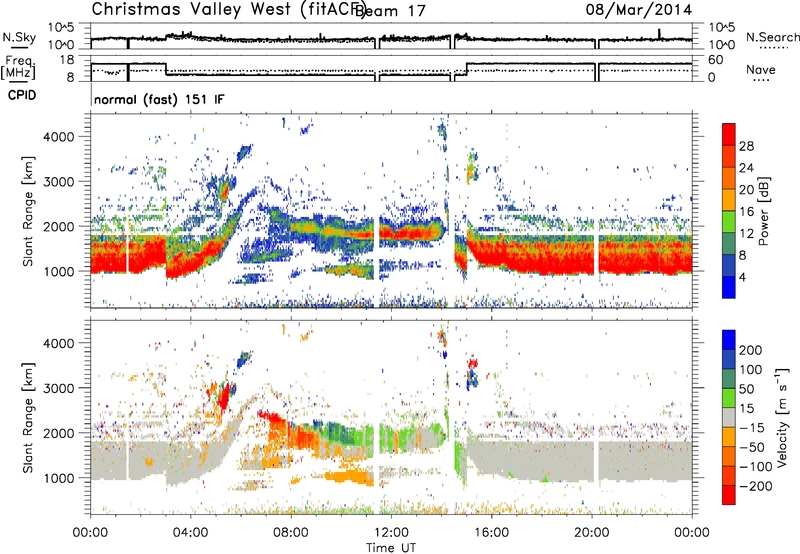Click the orange velocity band near 10:00, 1000 km

tap(351, 478)
